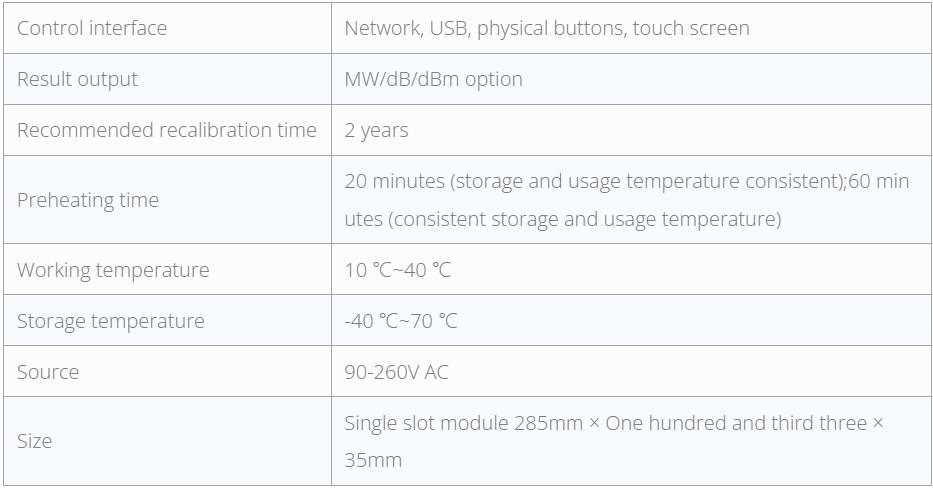Click the "10 ℃~40 ℃" value

tap(397, 270)
